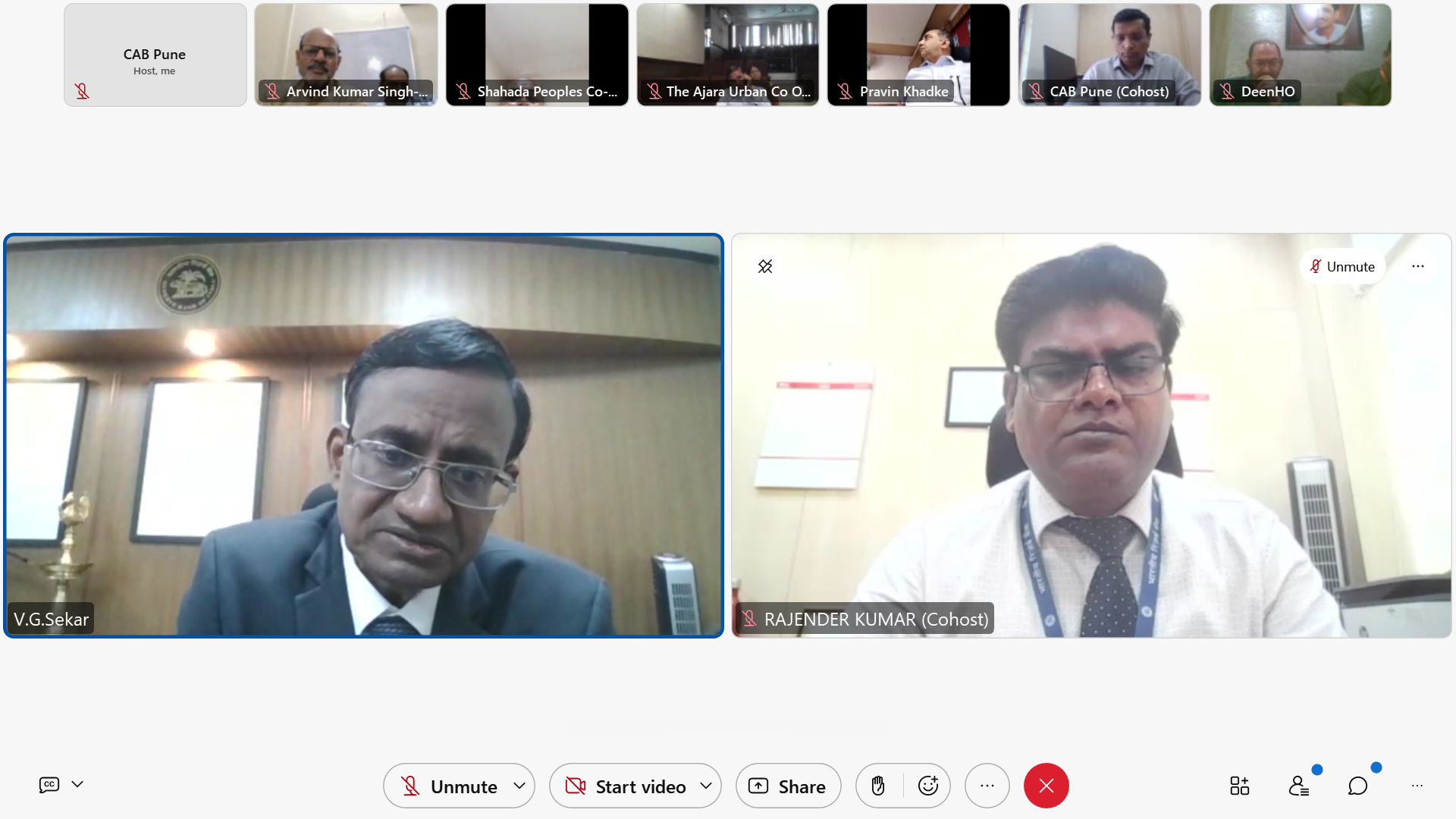Open the participants panel icon
Image resolution: width=1456 pixels, height=819 pixels.
pos(1298,786)
